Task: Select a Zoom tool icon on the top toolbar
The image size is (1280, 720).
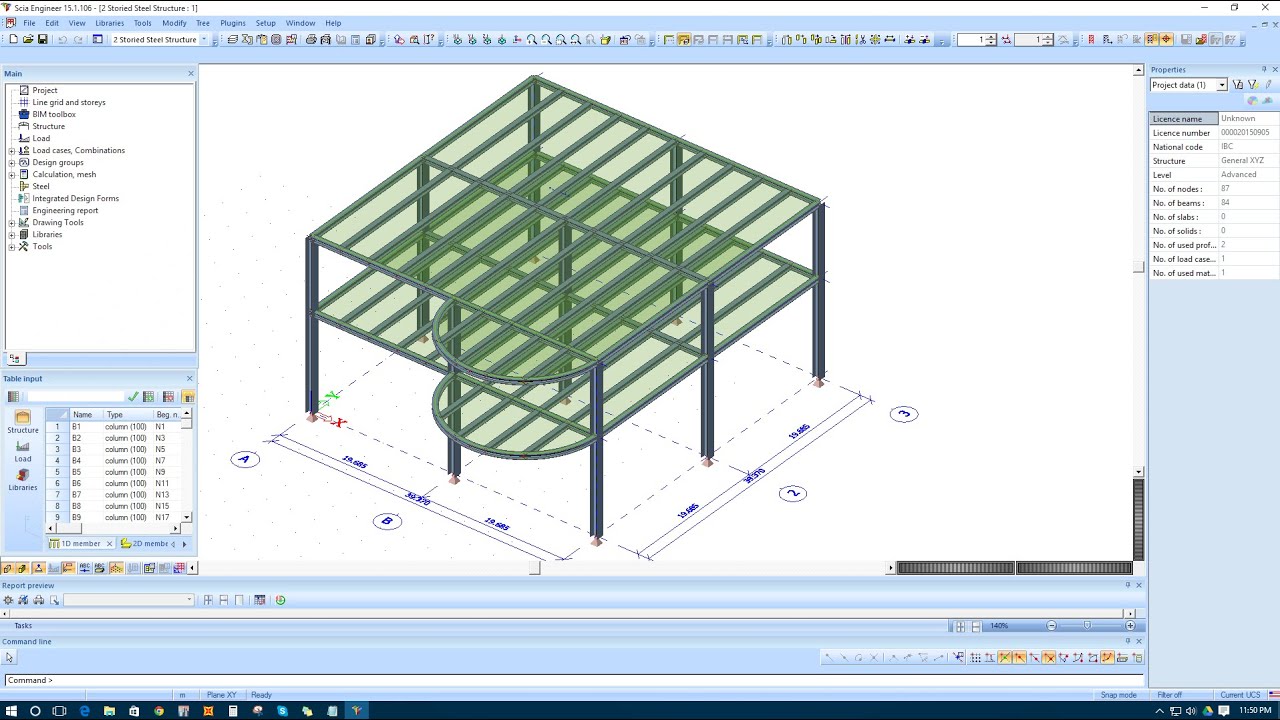Action: (532, 40)
